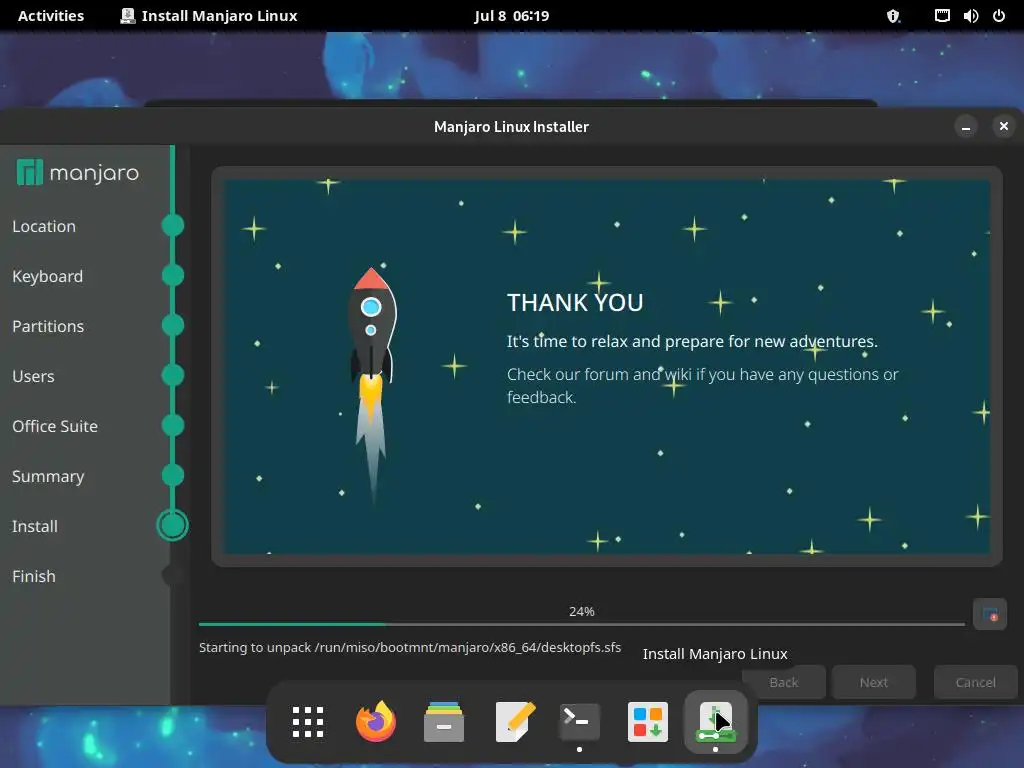Click the Install Manjaro Linux dock icon
The width and height of the screenshot is (1024, 768).
coord(716,722)
